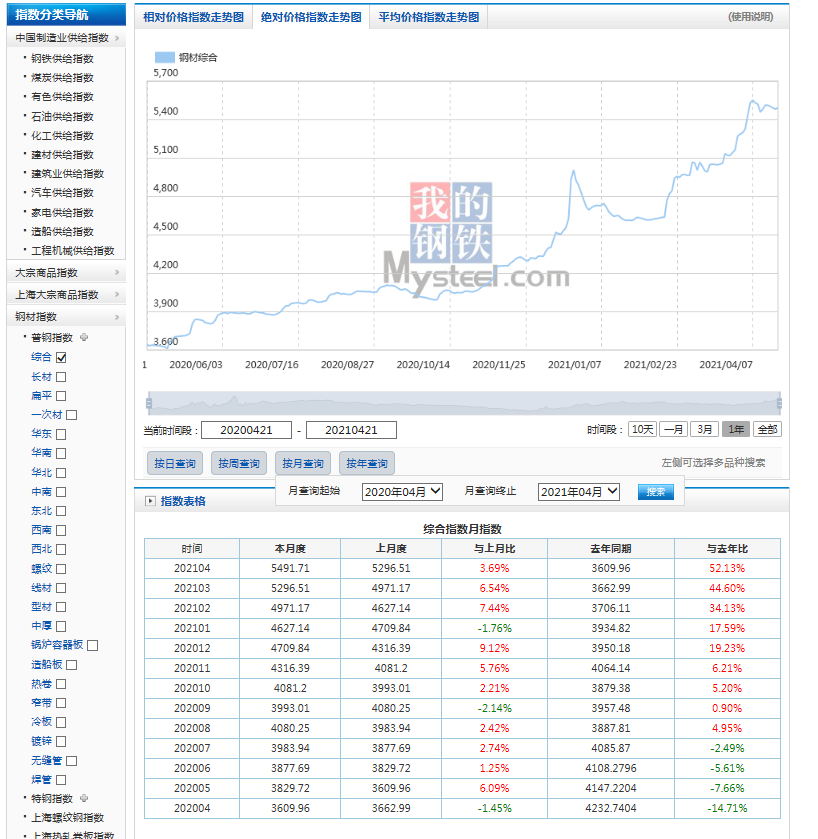Open the 月查询起始 month dropdown
This screenshot has width=818, height=839.
click(401, 492)
